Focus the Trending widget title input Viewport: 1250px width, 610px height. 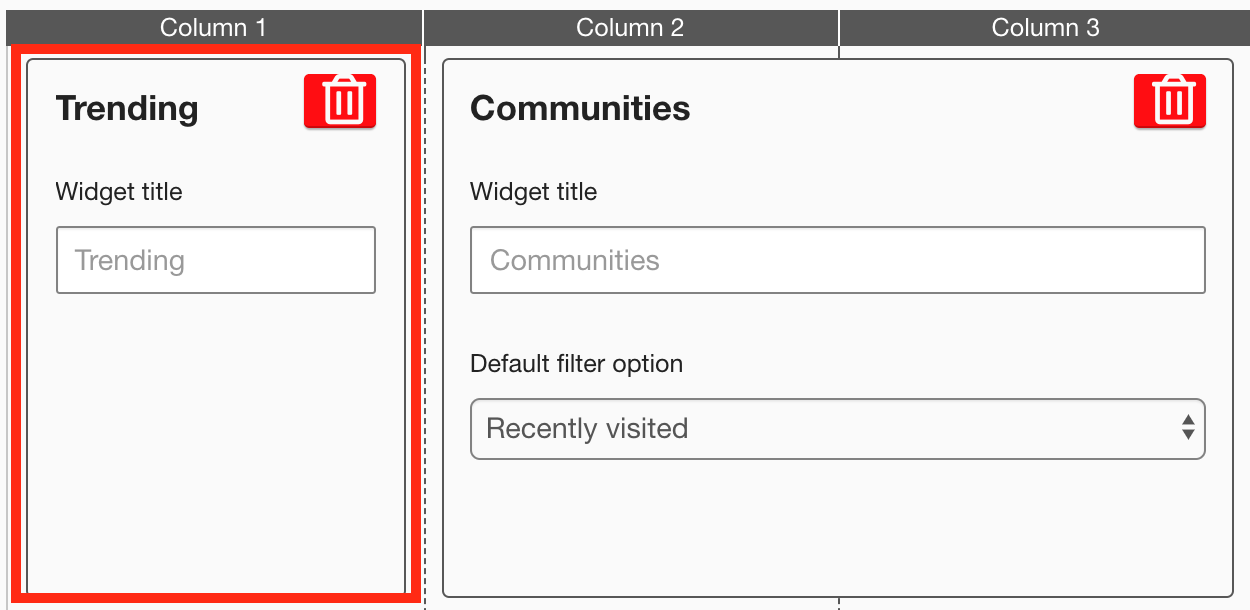tap(216, 260)
